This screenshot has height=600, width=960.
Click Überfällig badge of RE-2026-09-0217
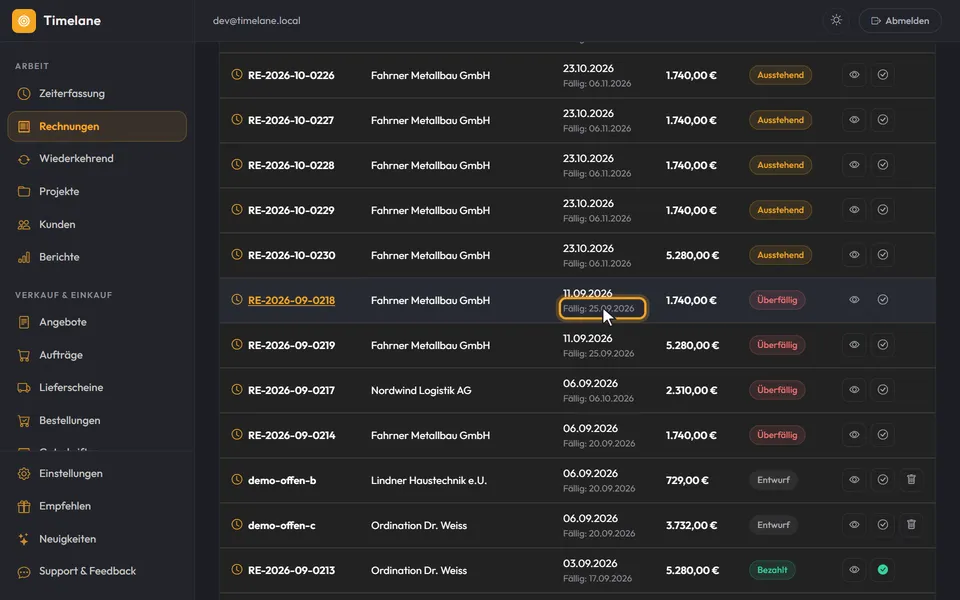(x=777, y=390)
